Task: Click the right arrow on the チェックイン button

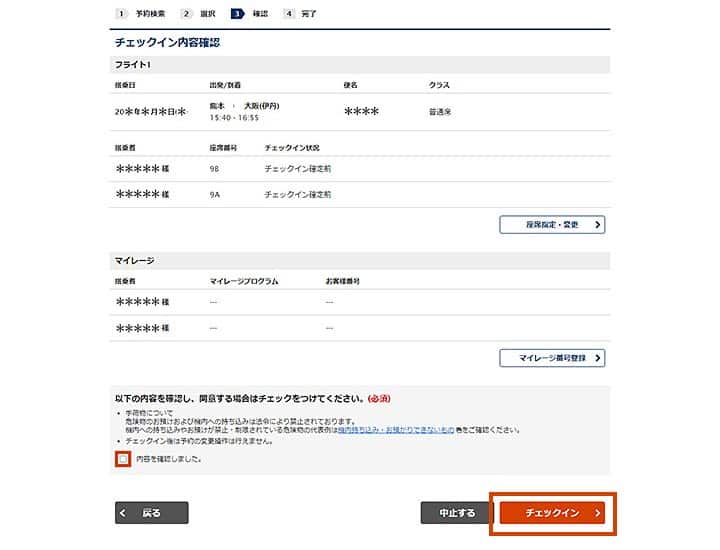Action: pos(597,513)
